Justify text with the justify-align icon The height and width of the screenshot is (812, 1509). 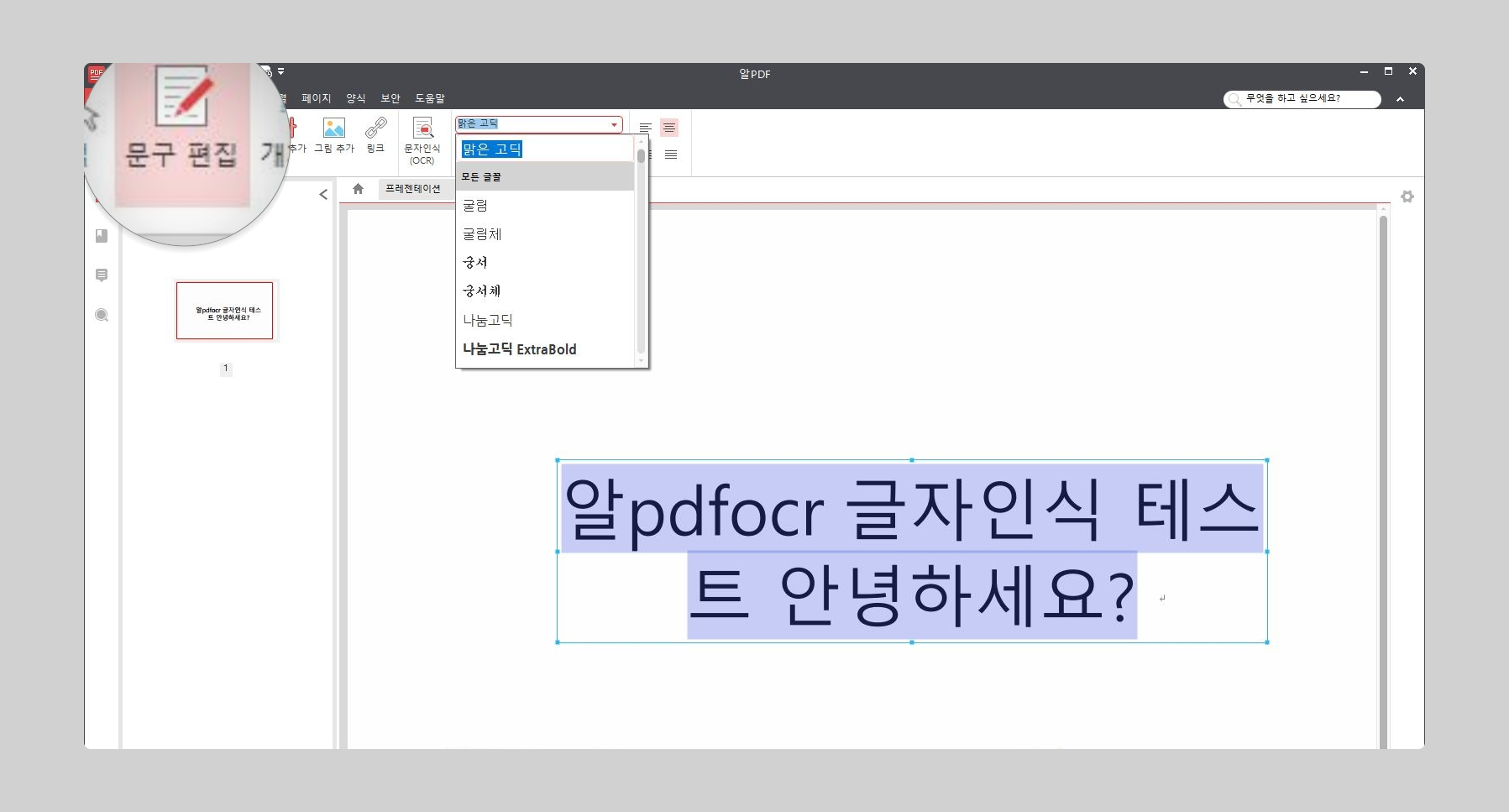tap(671, 155)
